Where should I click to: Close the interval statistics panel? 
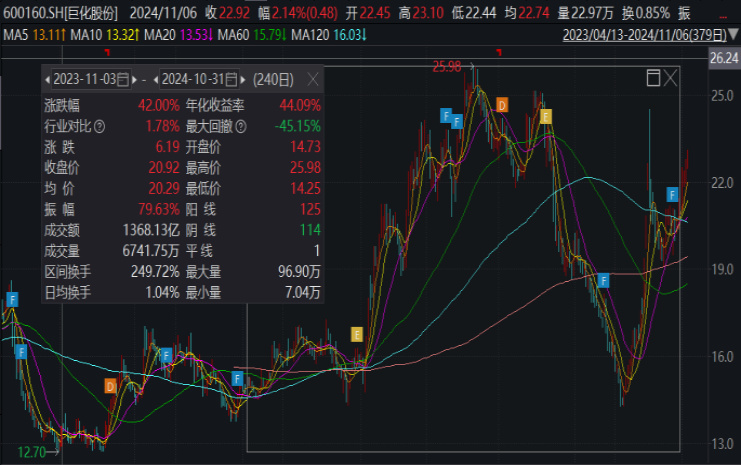pyautogui.click(x=312, y=78)
